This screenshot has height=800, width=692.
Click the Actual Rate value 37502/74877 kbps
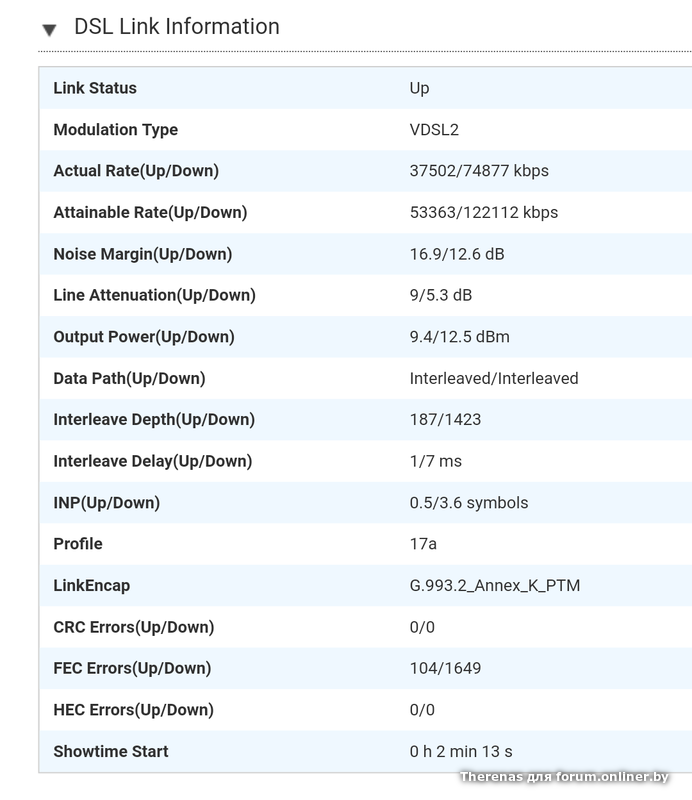point(479,171)
